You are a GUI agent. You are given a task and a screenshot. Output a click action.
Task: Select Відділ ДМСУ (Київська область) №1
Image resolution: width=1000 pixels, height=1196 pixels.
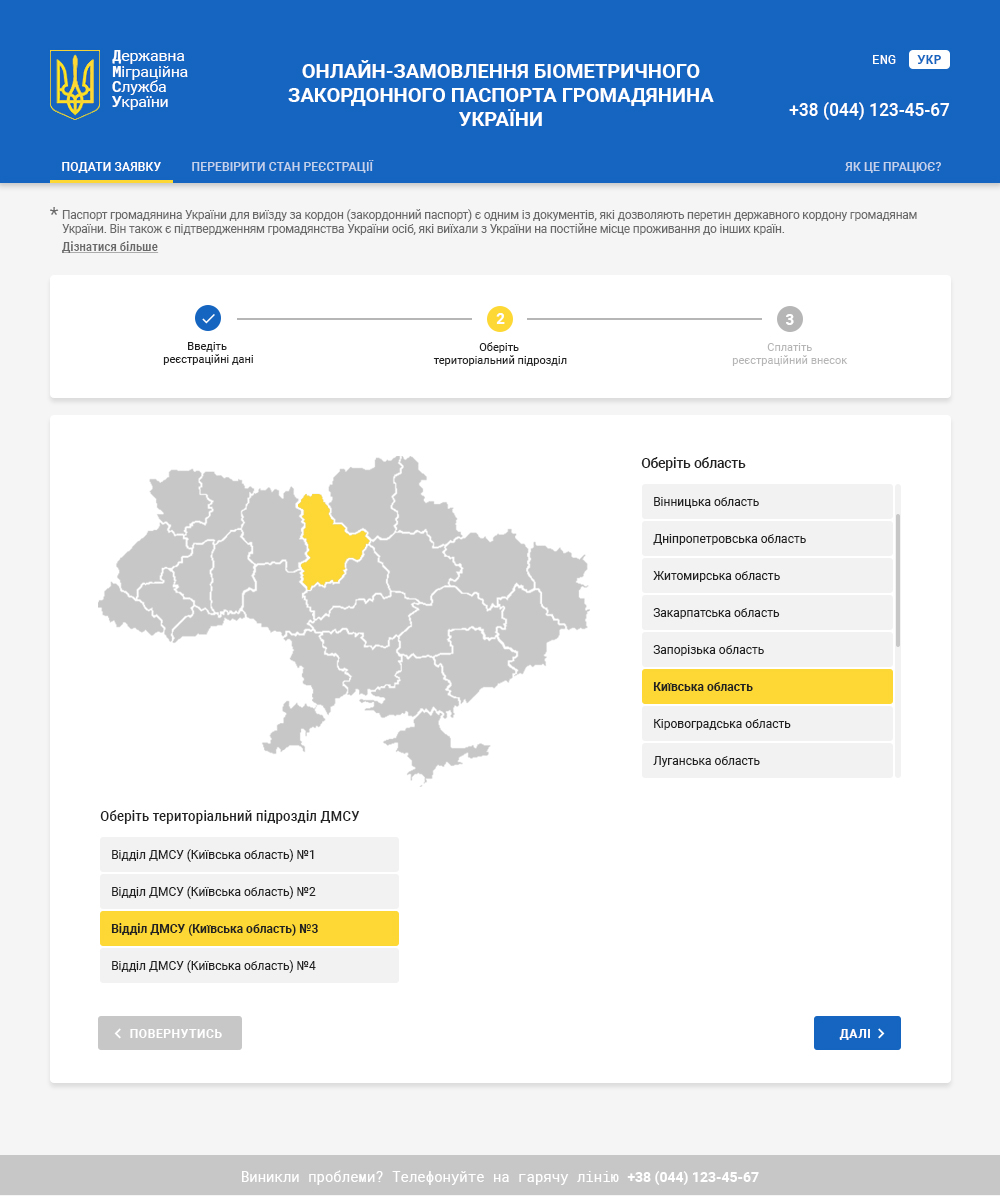click(x=249, y=855)
